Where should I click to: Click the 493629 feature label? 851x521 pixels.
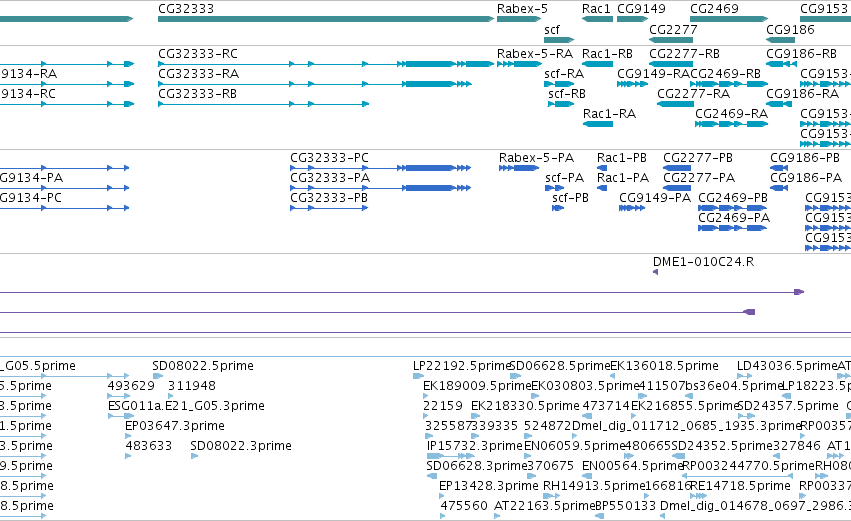tap(130, 386)
